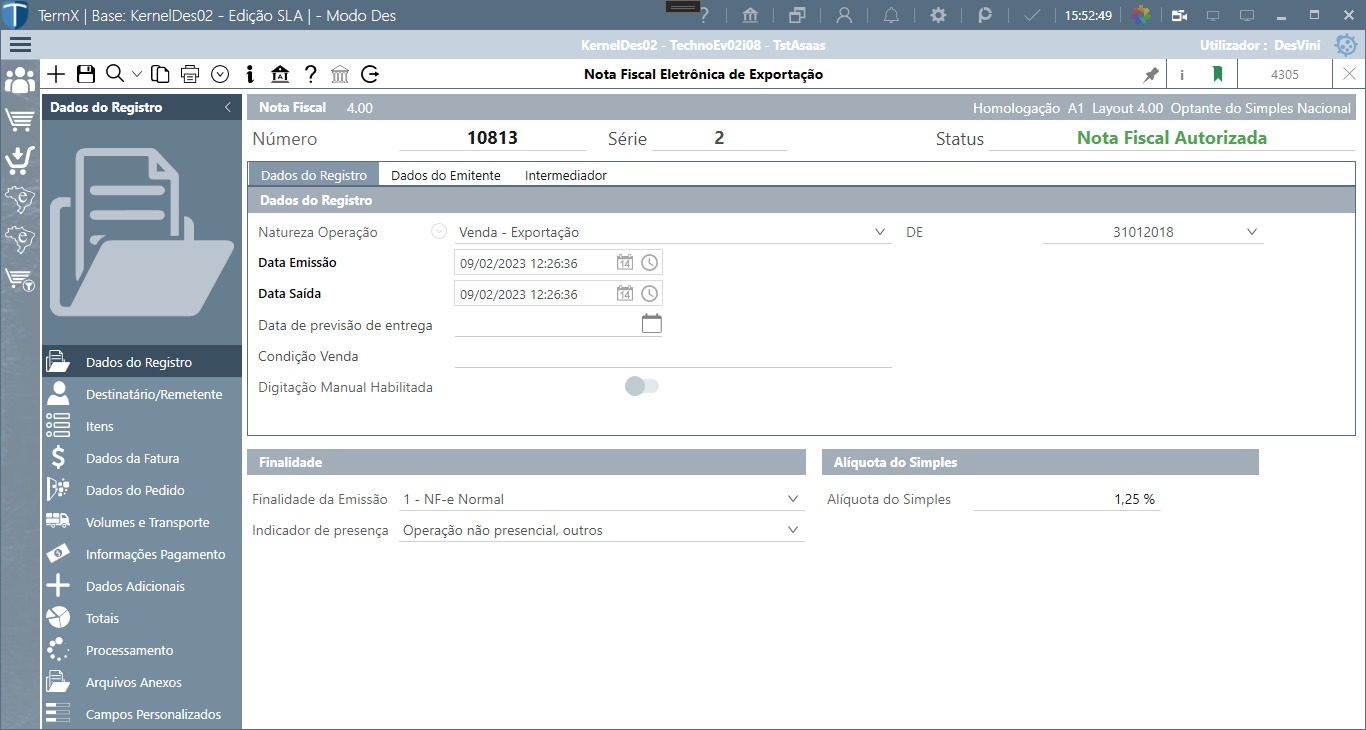The width and height of the screenshot is (1366, 730).
Task: Select Dados do Registro in side navigation
Action: click(x=142, y=362)
